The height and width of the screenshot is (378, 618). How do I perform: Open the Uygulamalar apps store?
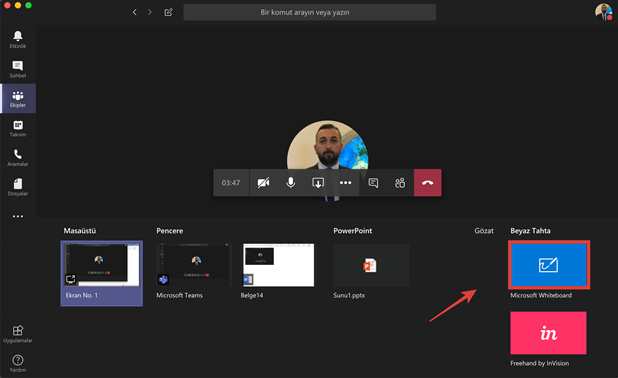18,334
